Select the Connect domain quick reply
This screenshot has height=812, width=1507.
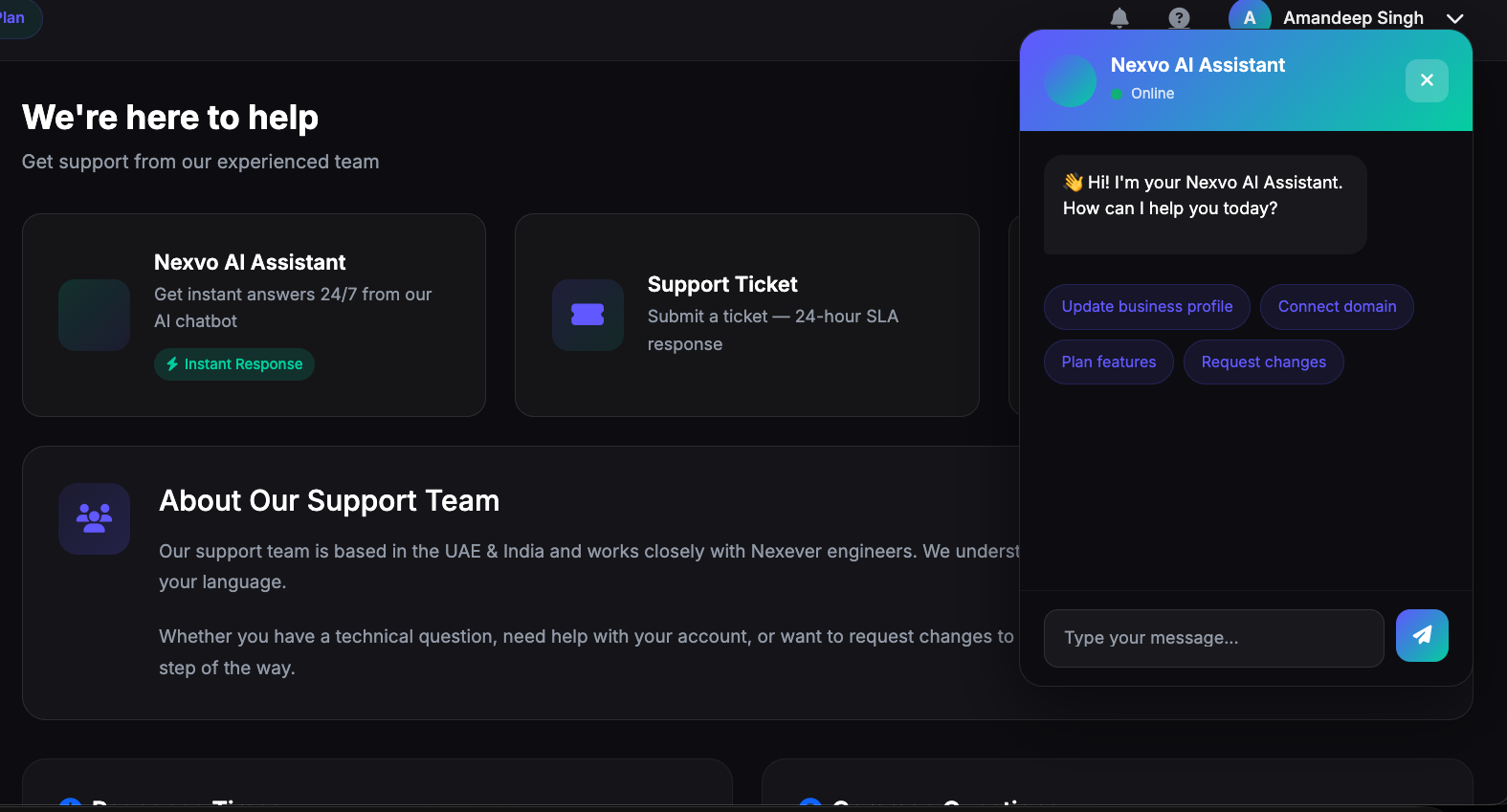point(1336,307)
